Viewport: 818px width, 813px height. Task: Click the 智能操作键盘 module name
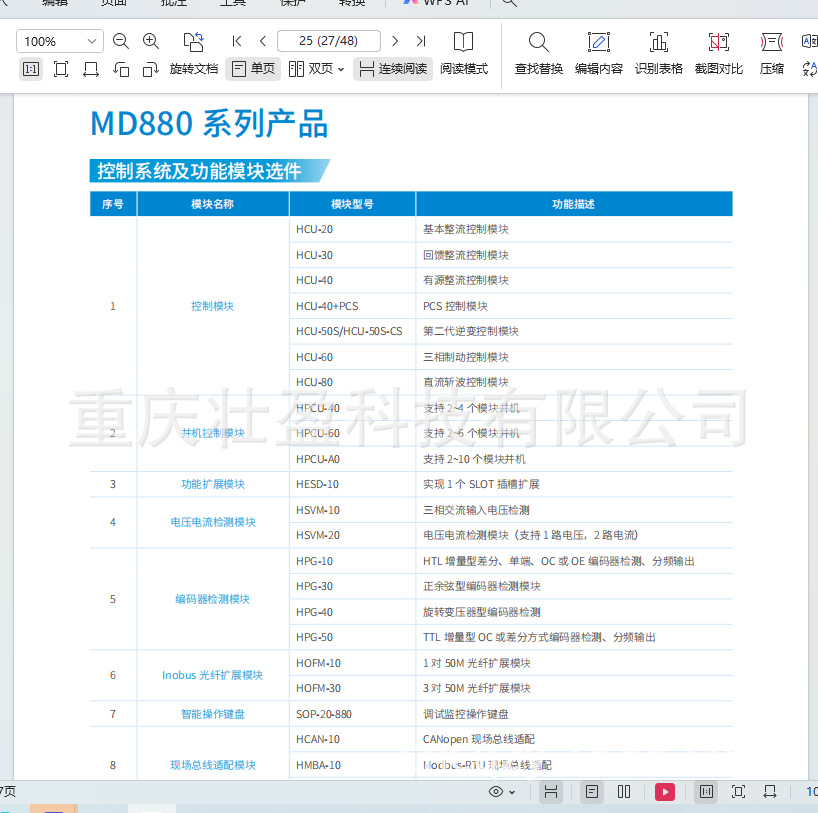click(212, 714)
